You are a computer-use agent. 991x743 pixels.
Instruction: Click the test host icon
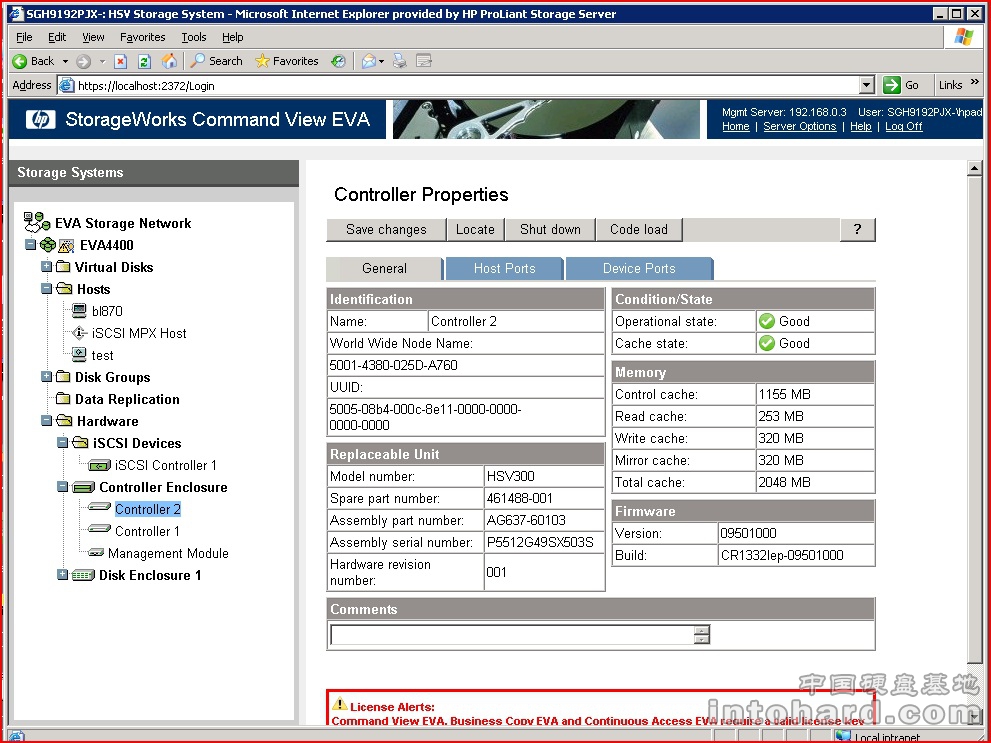coord(79,355)
